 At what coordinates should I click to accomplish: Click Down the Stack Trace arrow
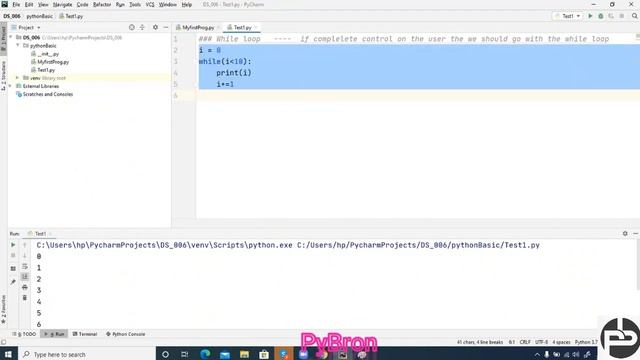[25, 256]
